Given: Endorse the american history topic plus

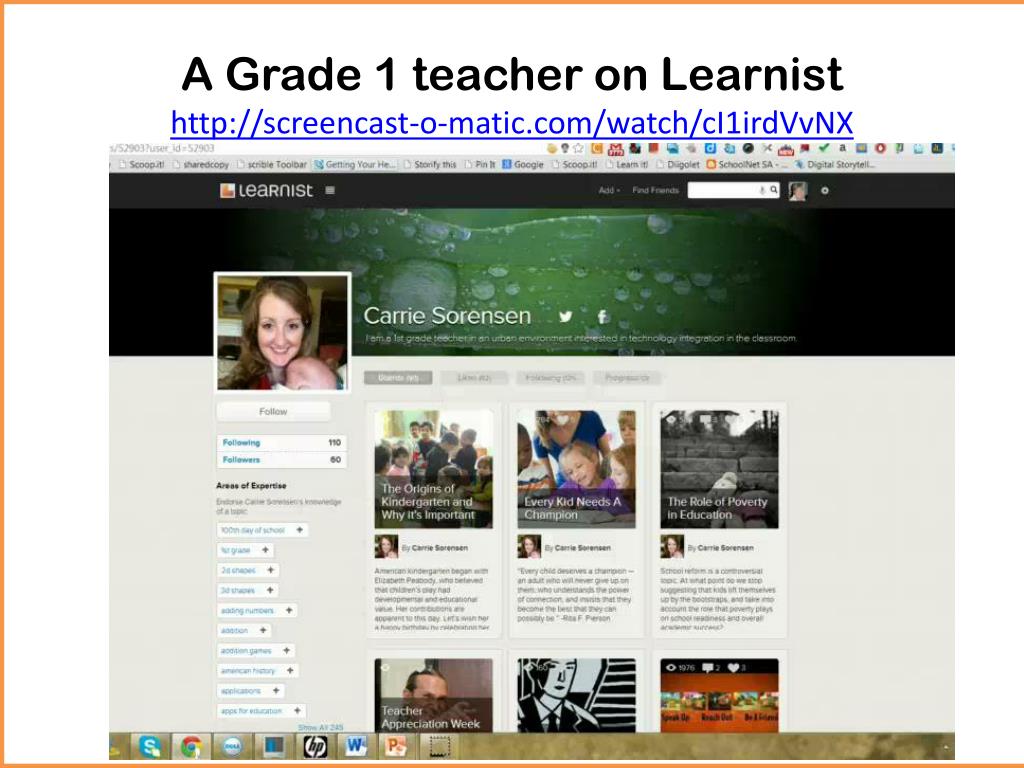Looking at the screenshot, I should click(x=290, y=670).
